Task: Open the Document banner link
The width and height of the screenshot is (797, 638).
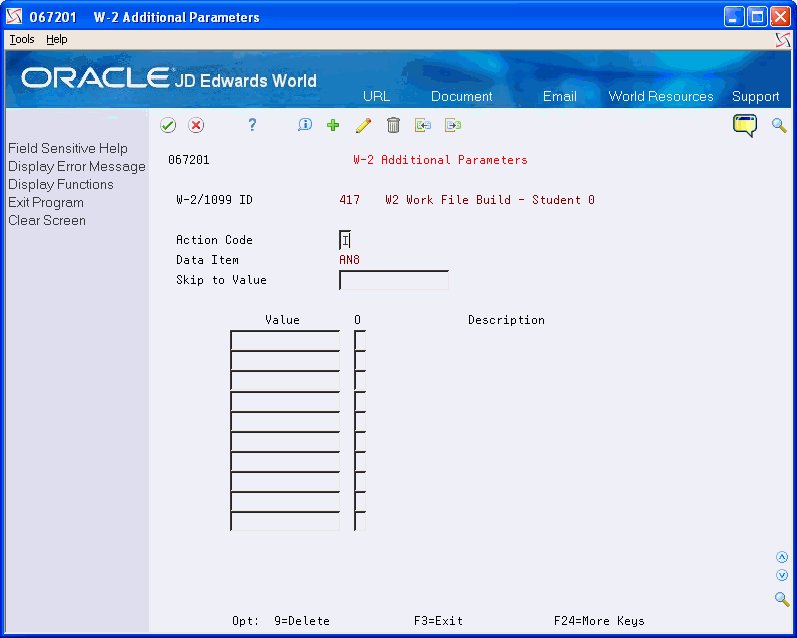Action: pyautogui.click(x=462, y=96)
